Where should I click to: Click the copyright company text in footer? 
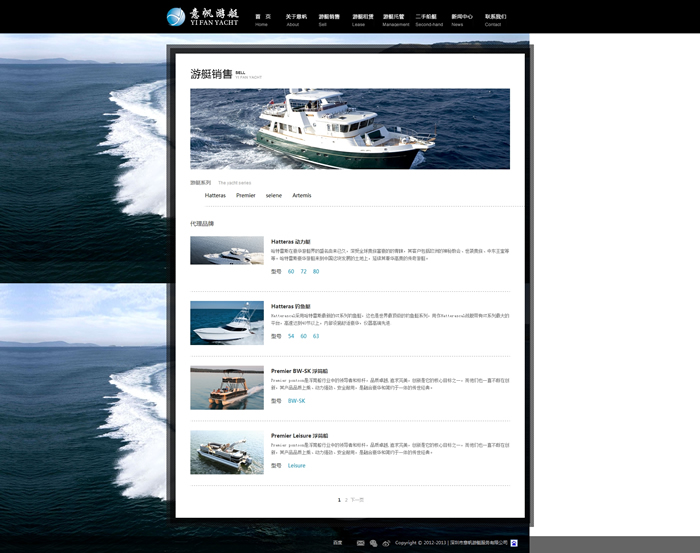(x=451, y=543)
